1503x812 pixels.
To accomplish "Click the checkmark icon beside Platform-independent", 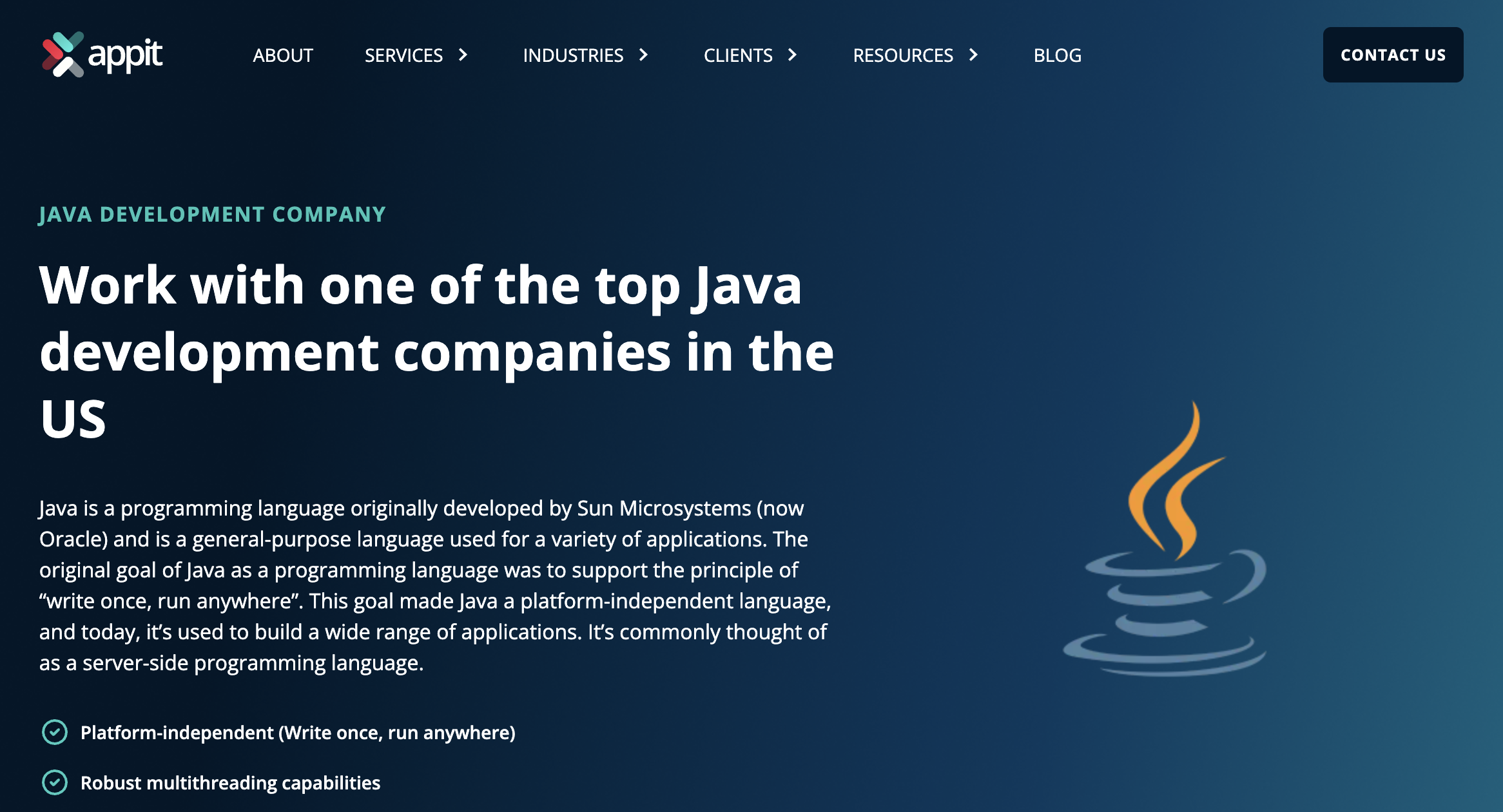I will pyautogui.click(x=55, y=732).
